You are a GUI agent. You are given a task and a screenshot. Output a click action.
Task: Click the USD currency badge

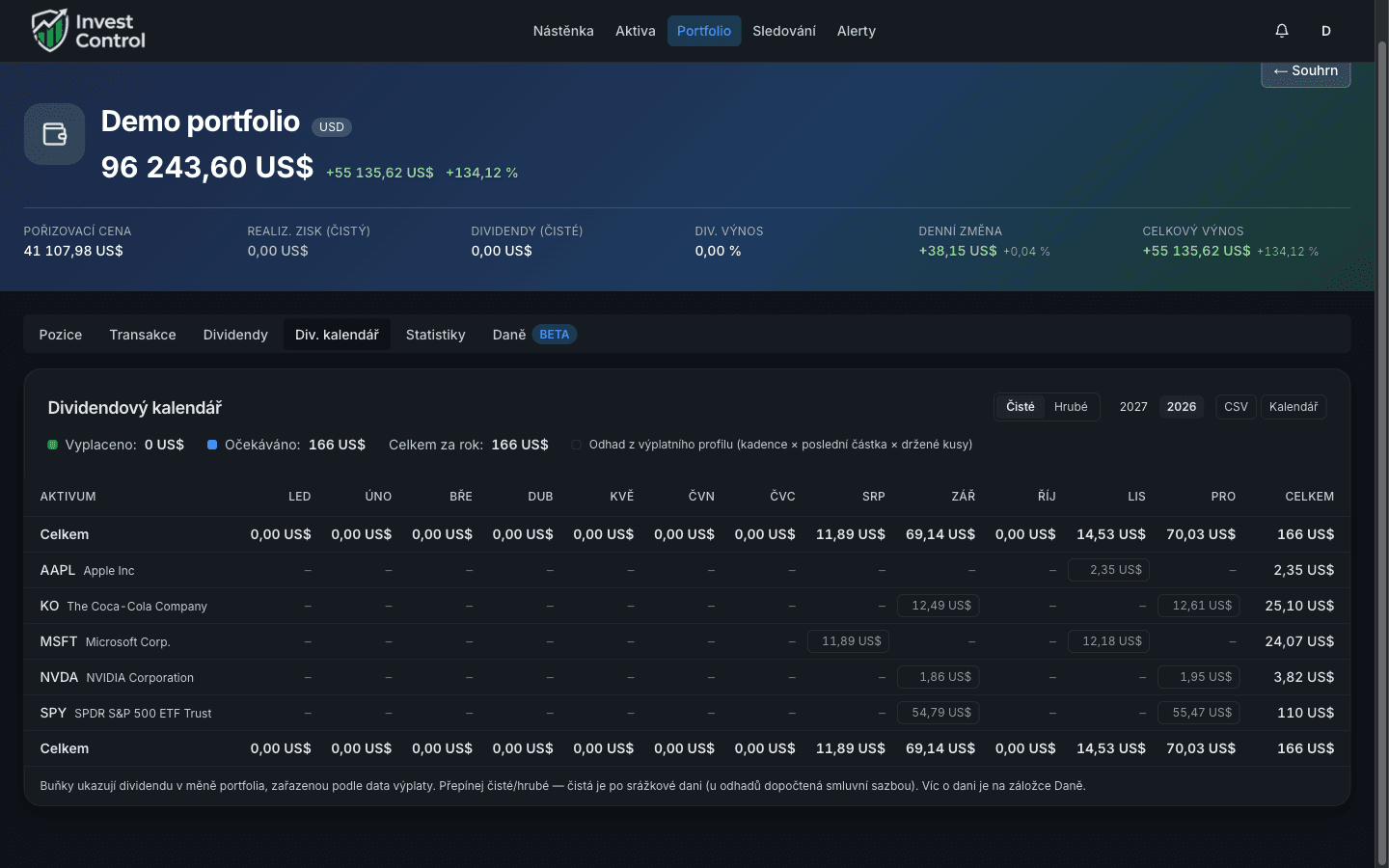pos(332,127)
